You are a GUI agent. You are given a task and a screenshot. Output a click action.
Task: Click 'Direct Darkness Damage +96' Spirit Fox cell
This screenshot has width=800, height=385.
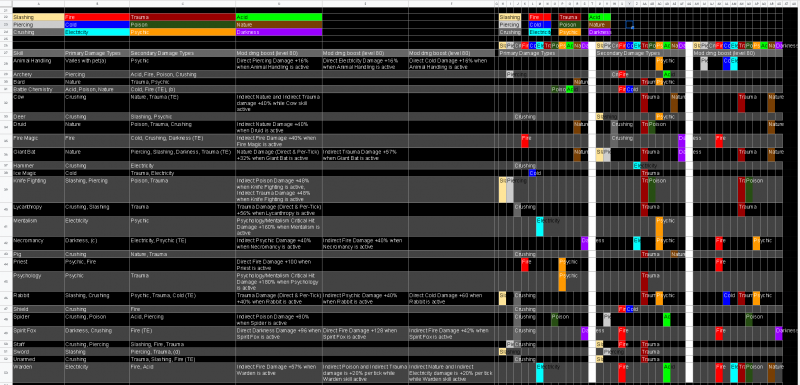point(279,333)
